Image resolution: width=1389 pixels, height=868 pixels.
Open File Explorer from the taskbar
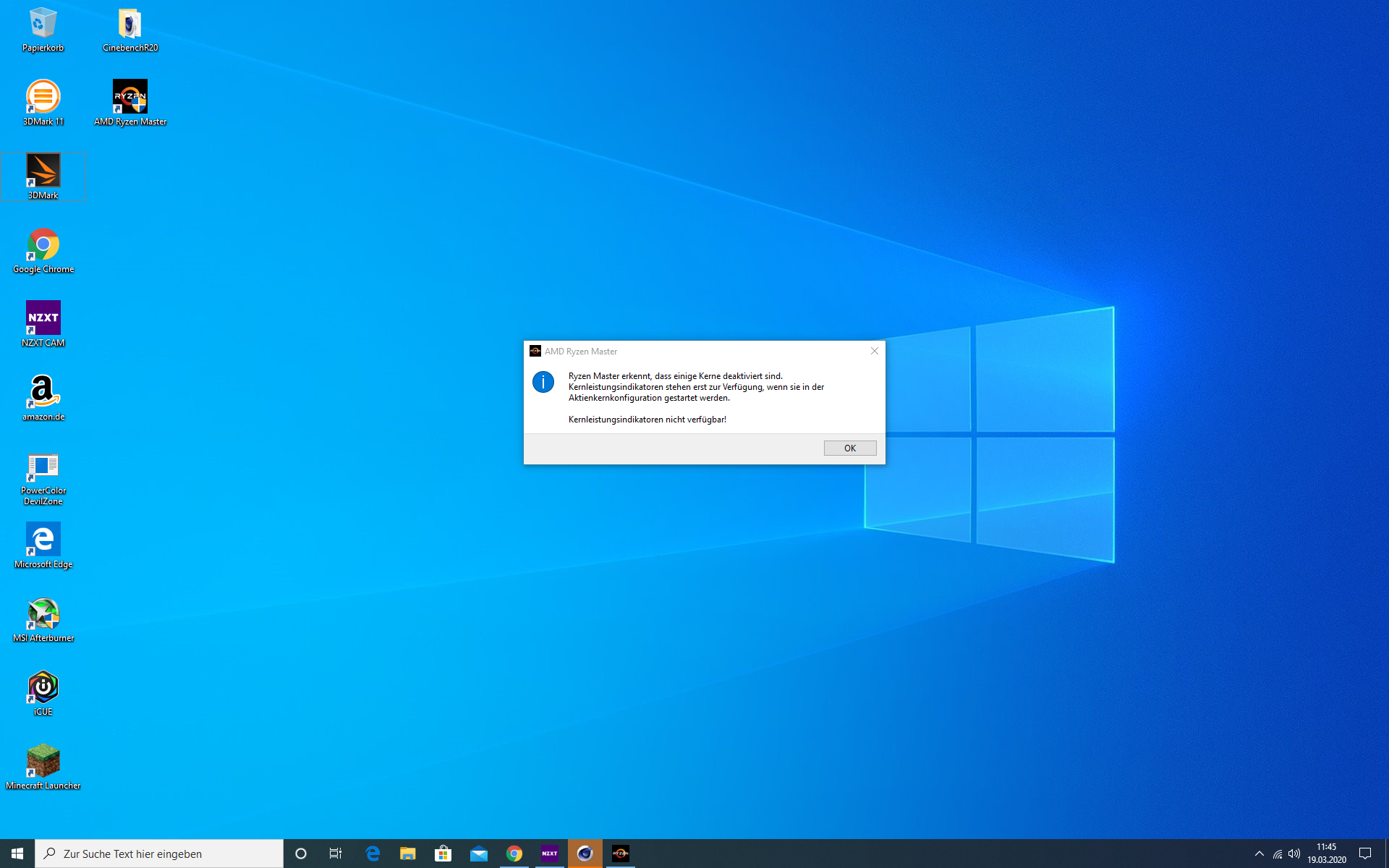coord(407,854)
